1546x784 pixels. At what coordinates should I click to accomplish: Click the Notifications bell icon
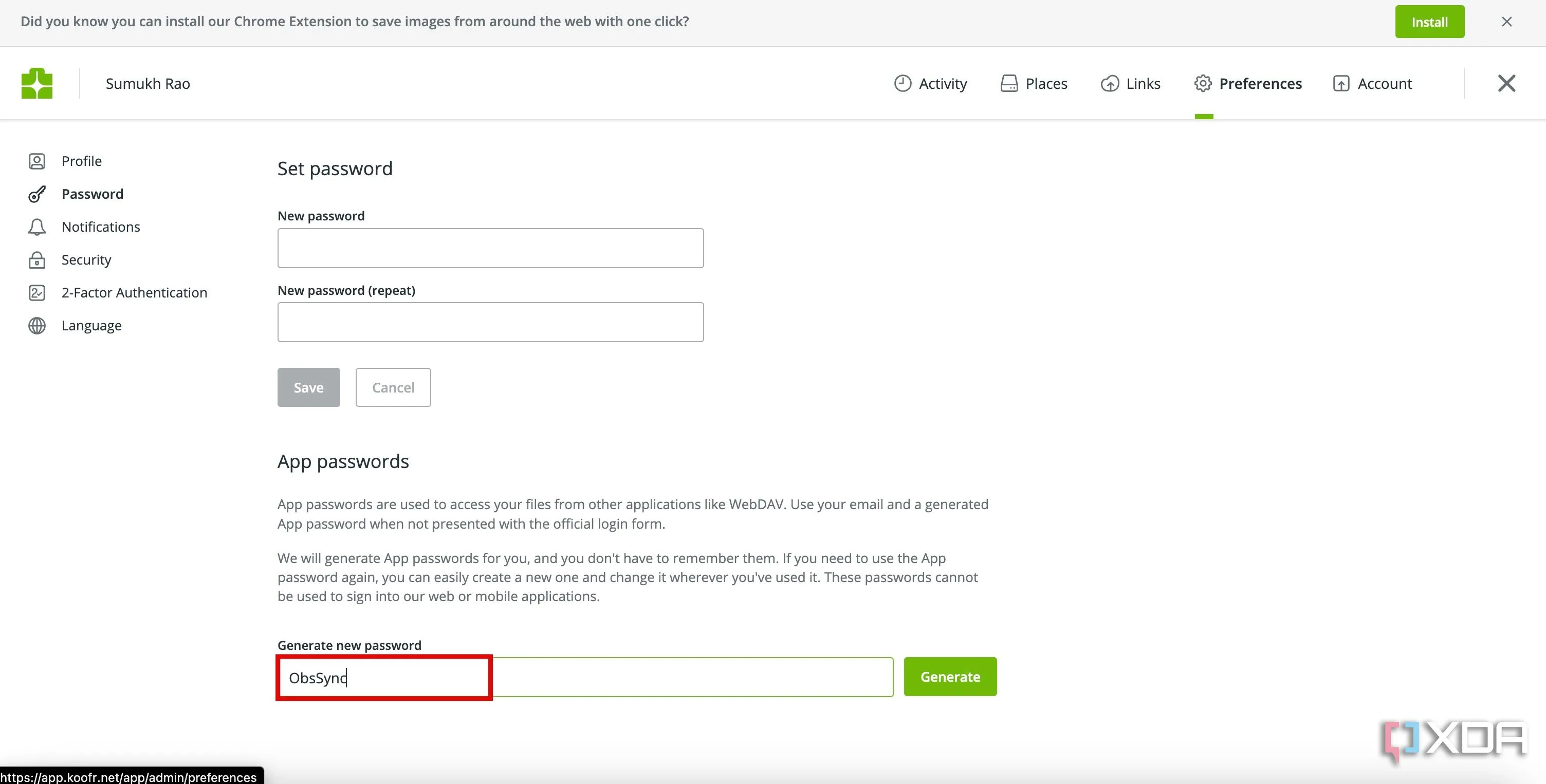[36, 227]
